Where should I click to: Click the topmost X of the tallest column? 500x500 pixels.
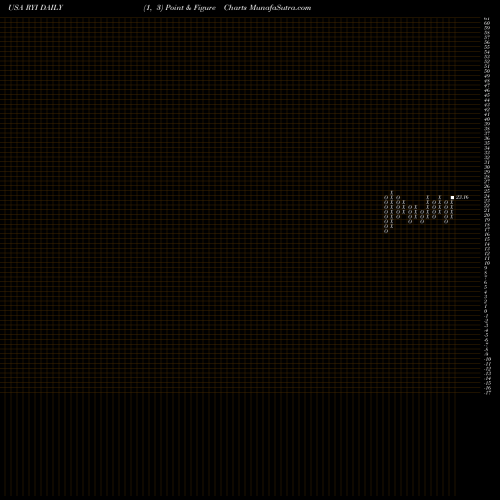392,193
